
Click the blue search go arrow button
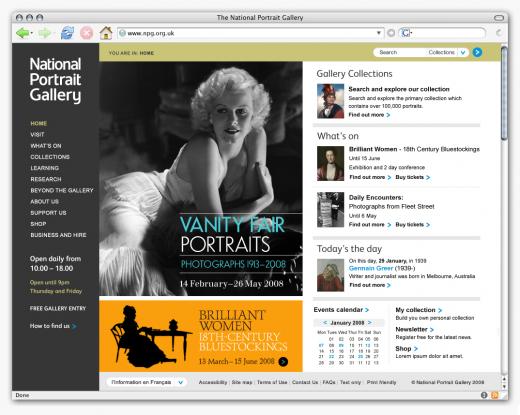tap(477, 52)
